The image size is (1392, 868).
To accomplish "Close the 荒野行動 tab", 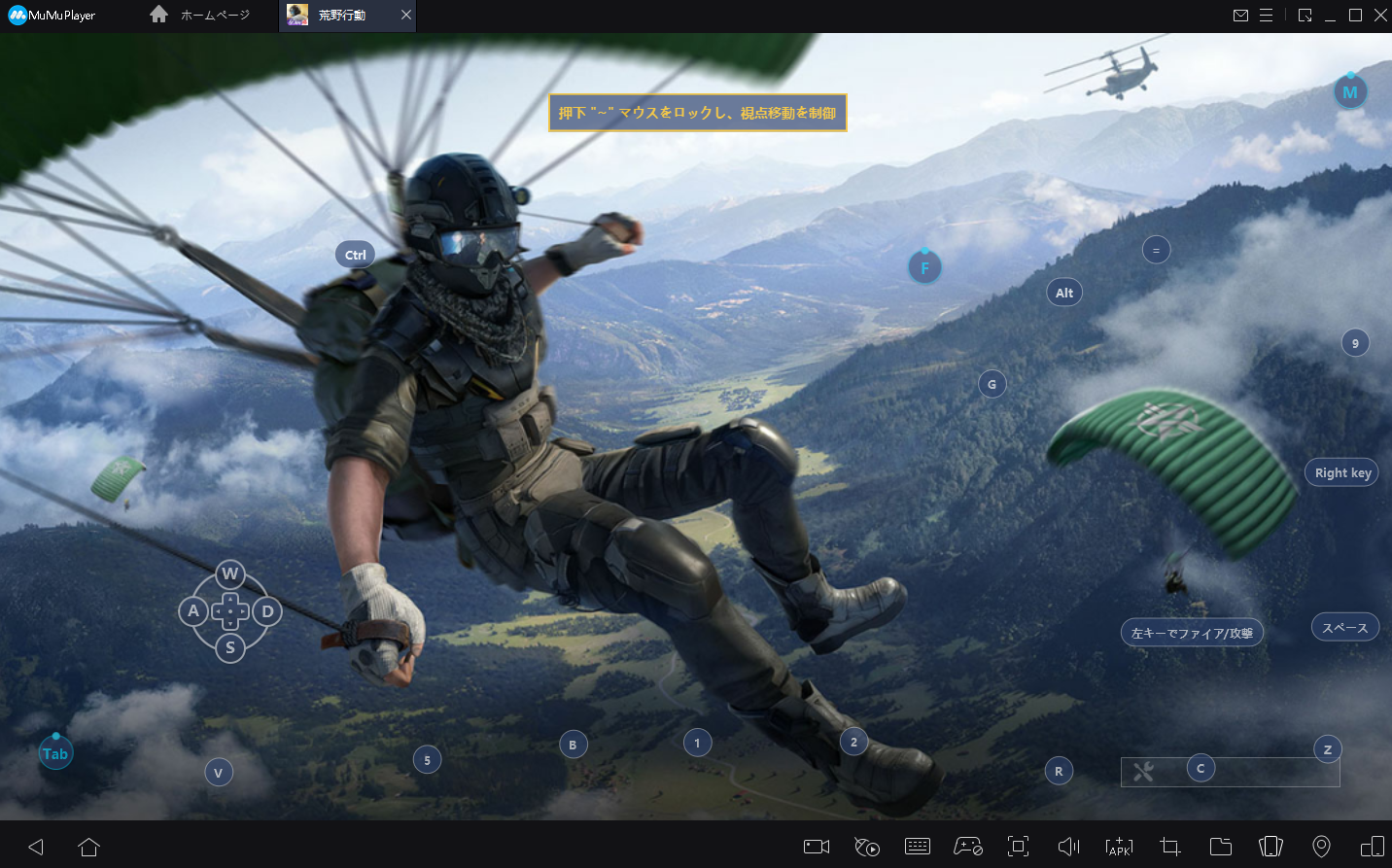I will [406, 16].
